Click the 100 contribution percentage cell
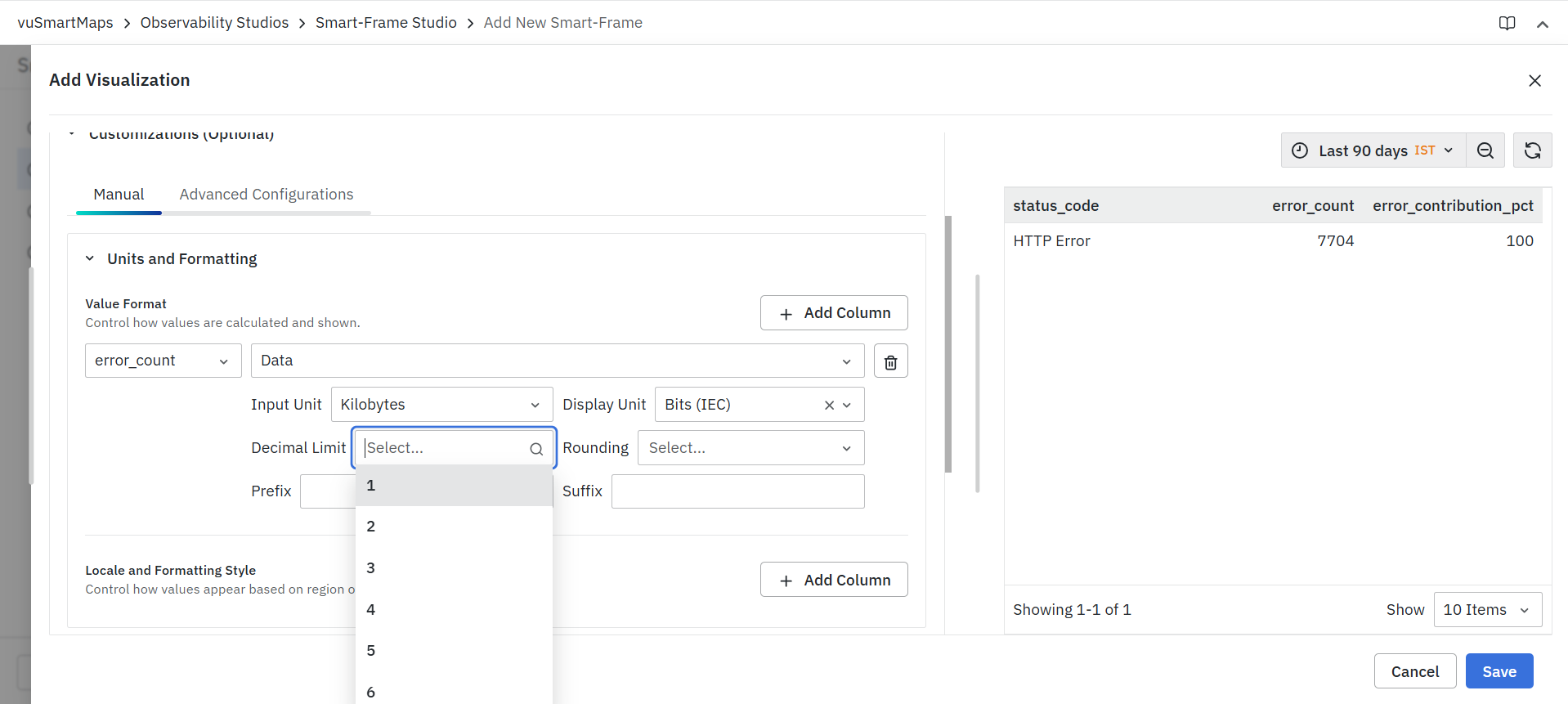This screenshot has width=1568, height=704. pyautogui.click(x=1520, y=241)
